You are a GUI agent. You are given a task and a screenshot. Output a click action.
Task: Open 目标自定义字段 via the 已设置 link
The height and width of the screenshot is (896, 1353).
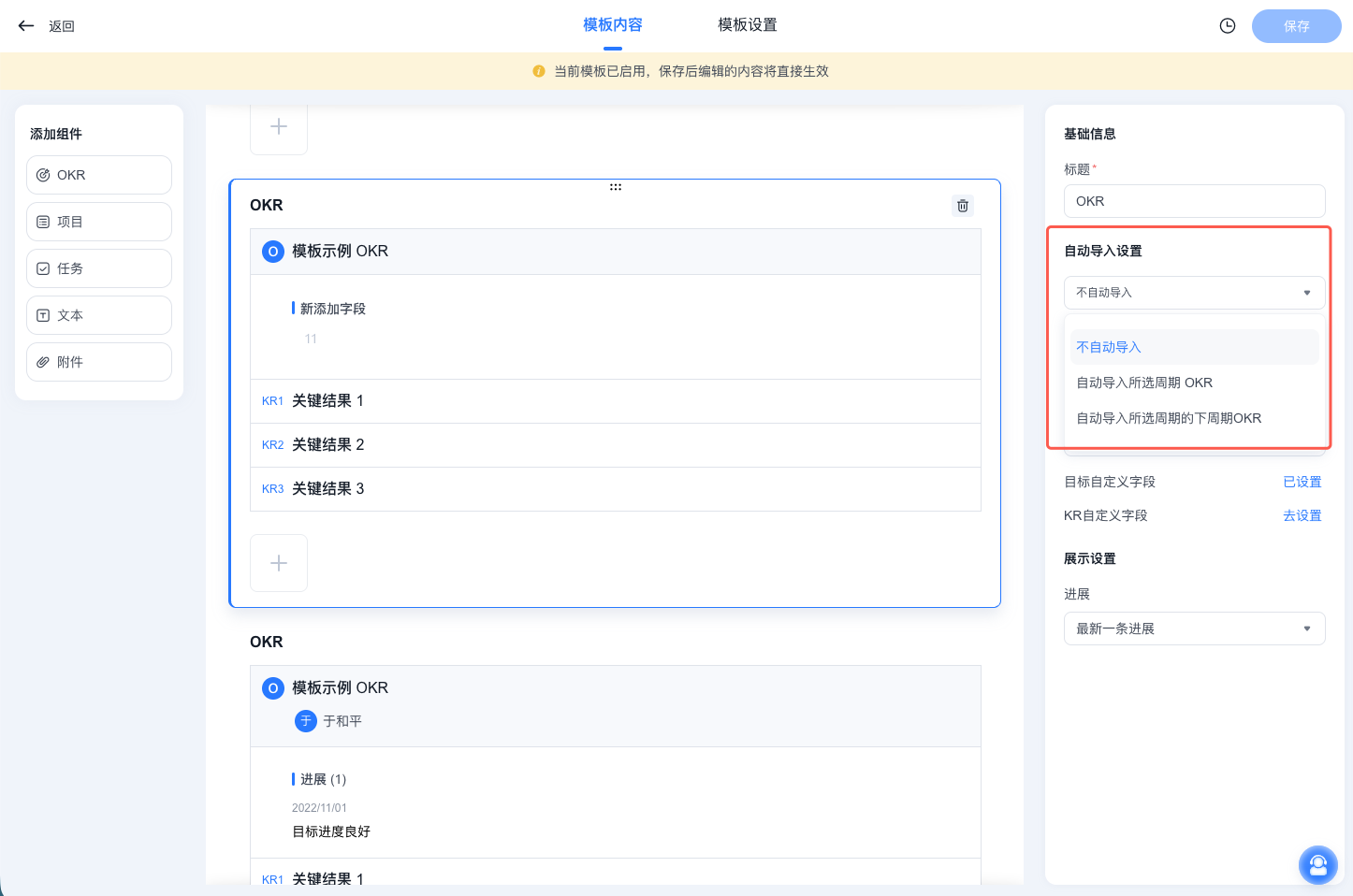click(x=1302, y=481)
